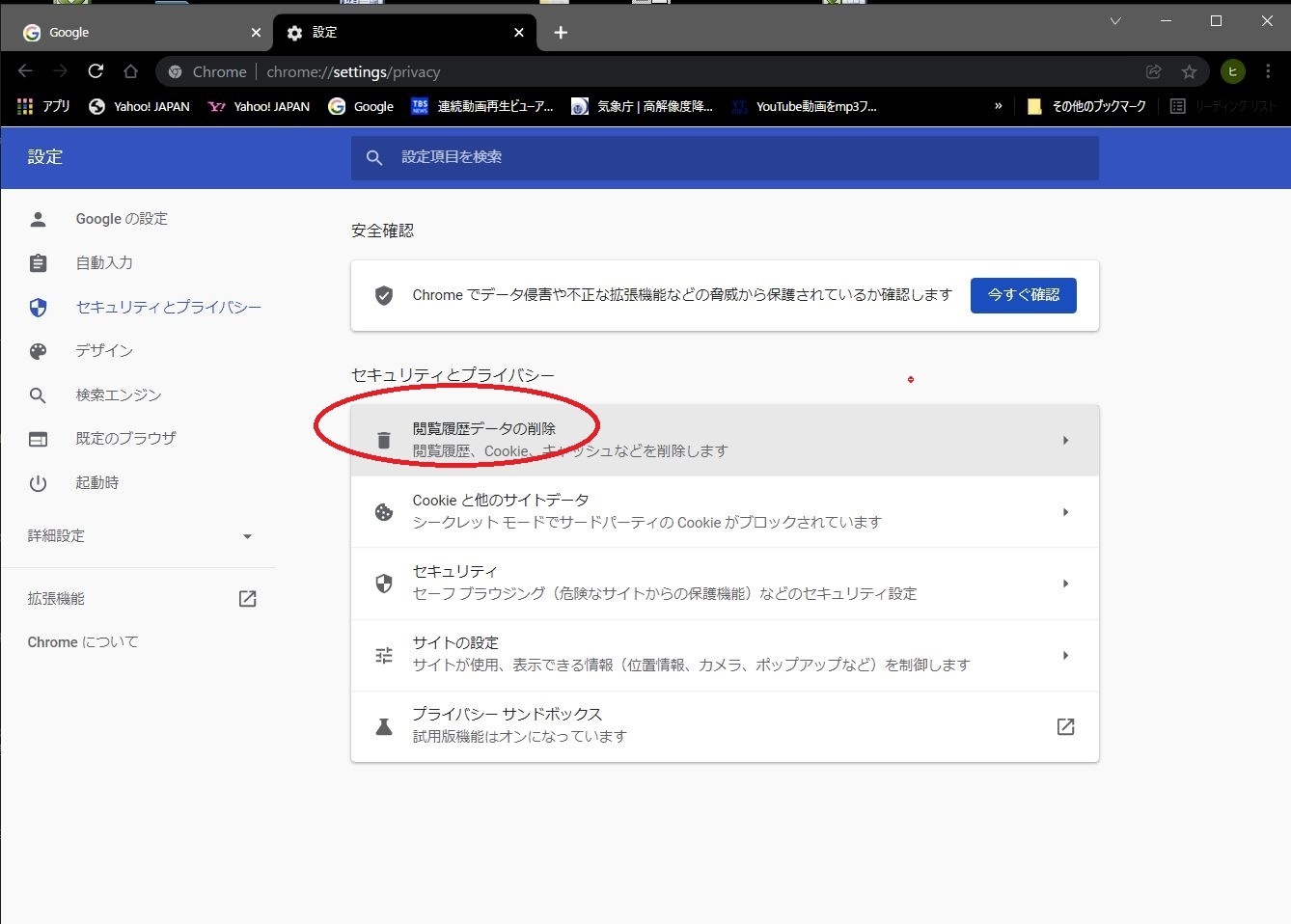Click the safety check shield icon
The image size is (1291, 924).
[x=384, y=295]
